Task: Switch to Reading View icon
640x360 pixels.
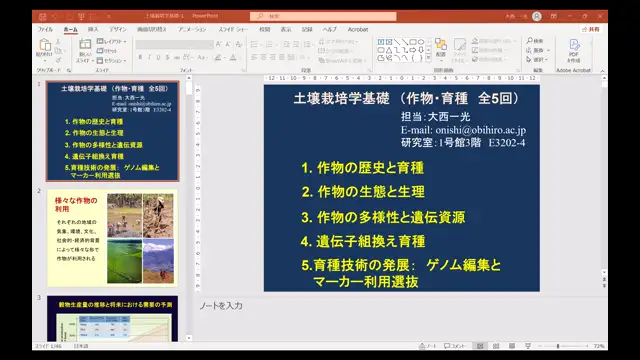Action: (x=512, y=346)
